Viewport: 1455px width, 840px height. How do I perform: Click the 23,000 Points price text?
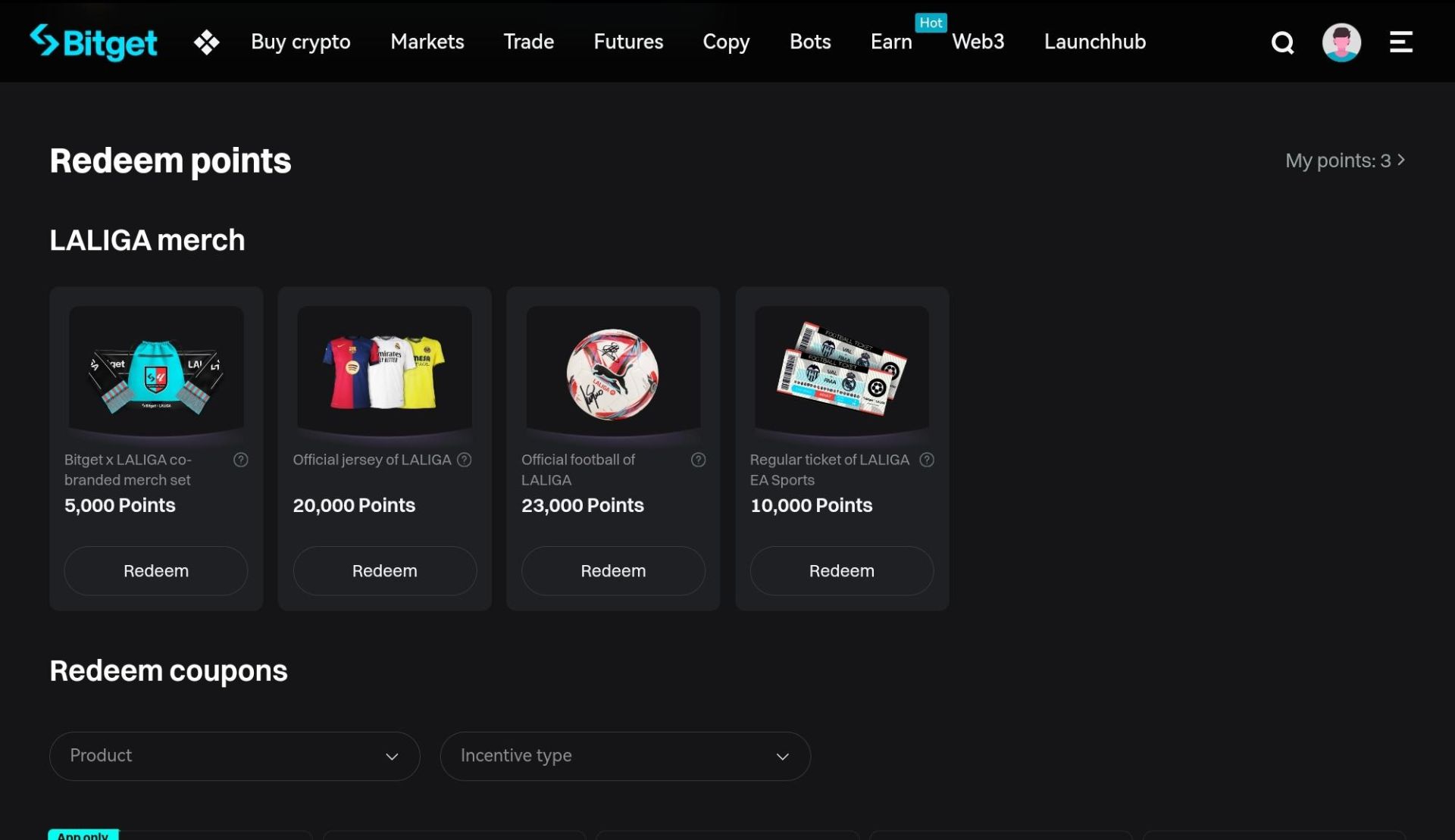coord(583,505)
